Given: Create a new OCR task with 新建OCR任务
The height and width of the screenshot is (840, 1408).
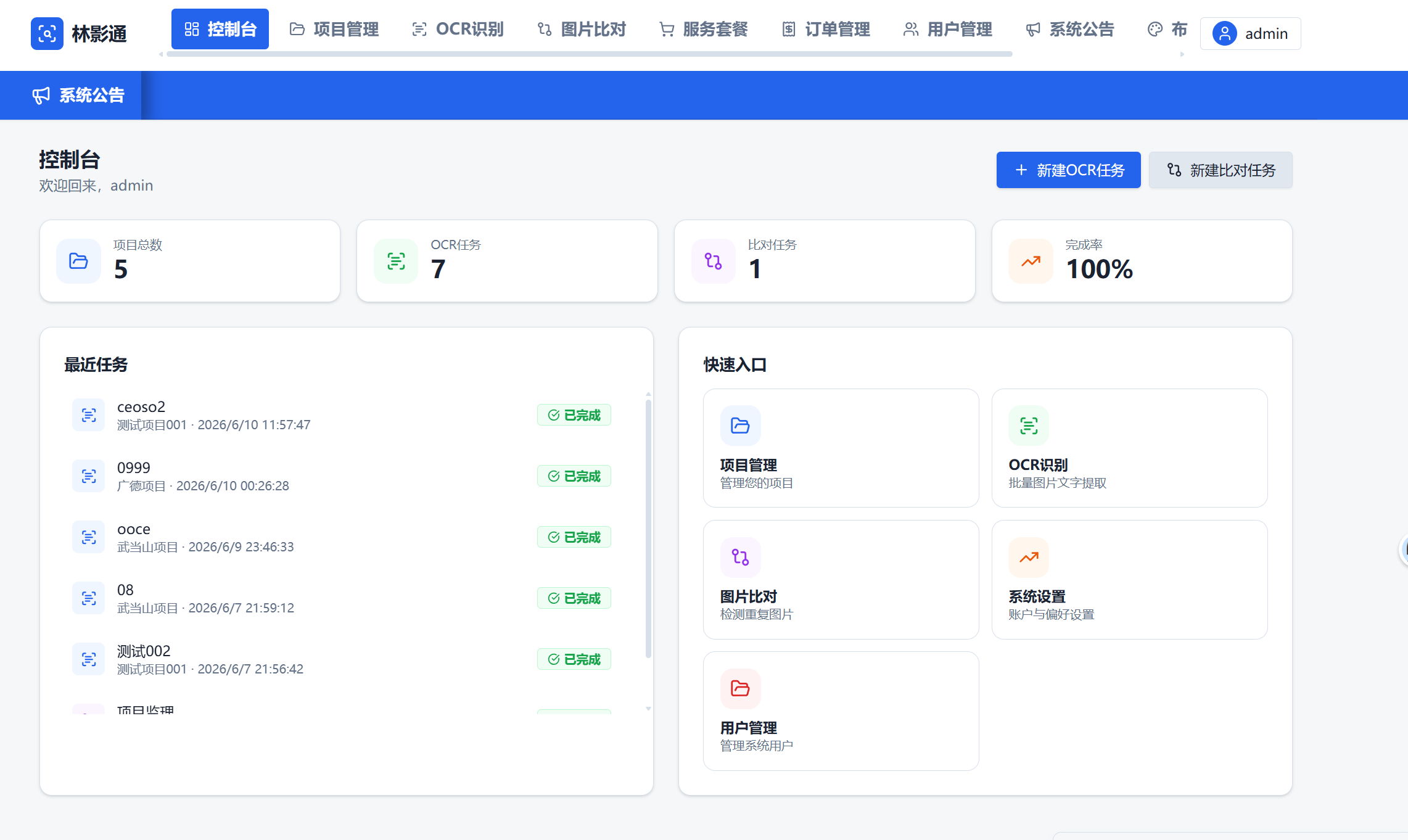Looking at the screenshot, I should [1068, 170].
